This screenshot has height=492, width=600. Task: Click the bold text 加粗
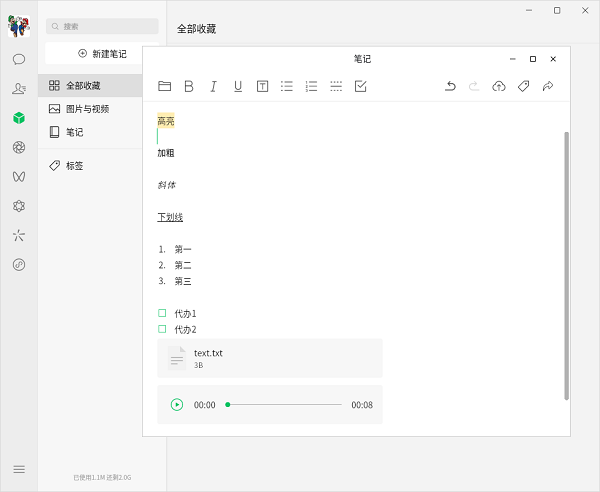(x=166, y=153)
